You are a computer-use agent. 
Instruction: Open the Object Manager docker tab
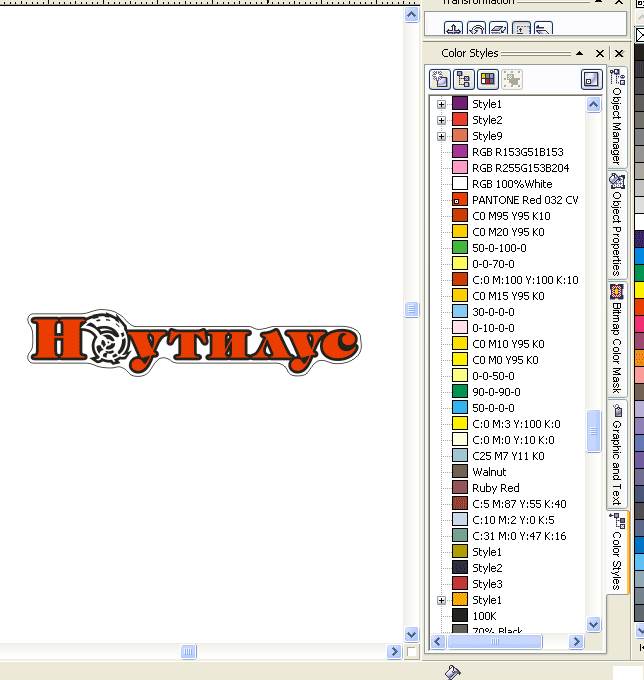tap(617, 117)
